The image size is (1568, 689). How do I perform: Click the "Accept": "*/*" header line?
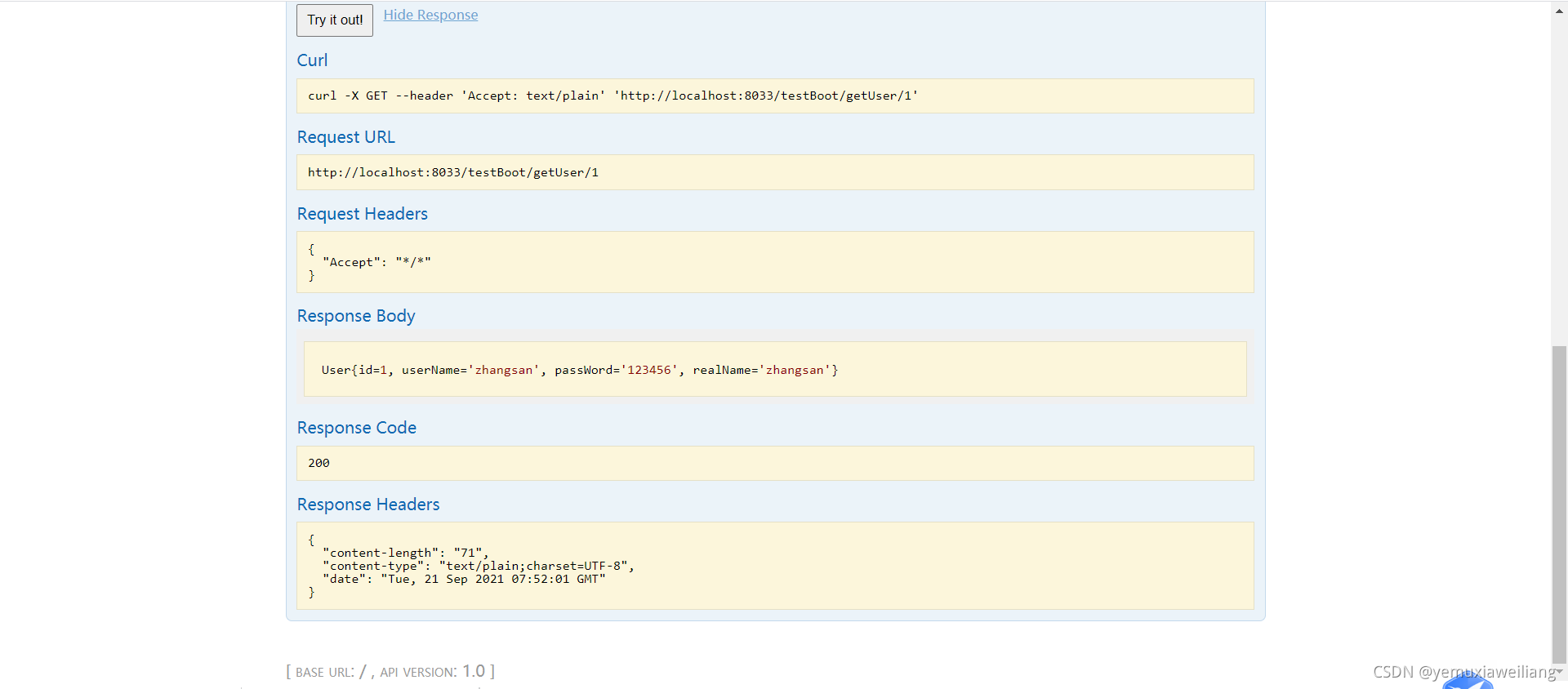tap(376, 262)
